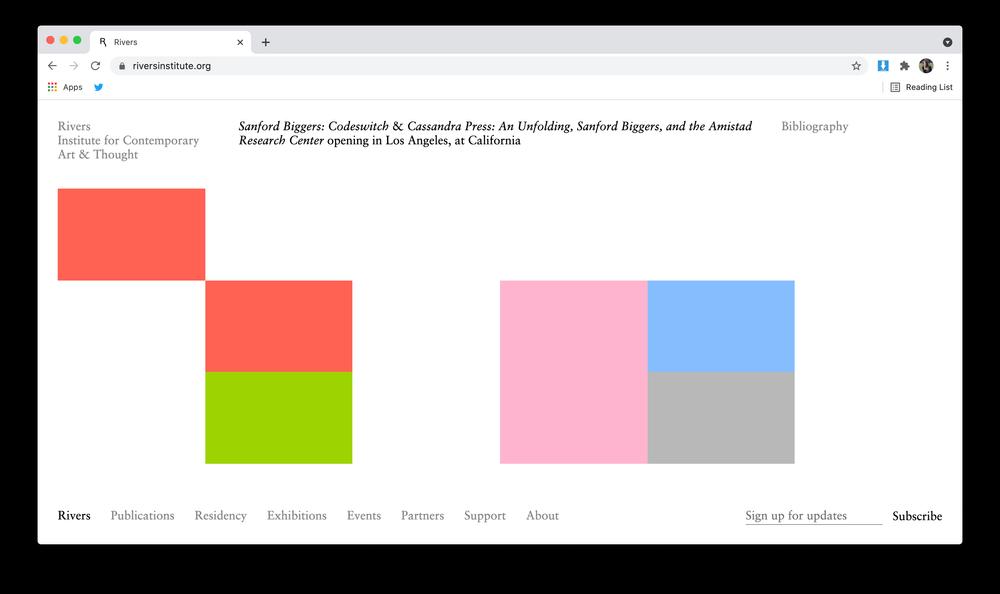Focus the Sign up for updates field
This screenshot has width=1000, height=594.
[x=813, y=516]
